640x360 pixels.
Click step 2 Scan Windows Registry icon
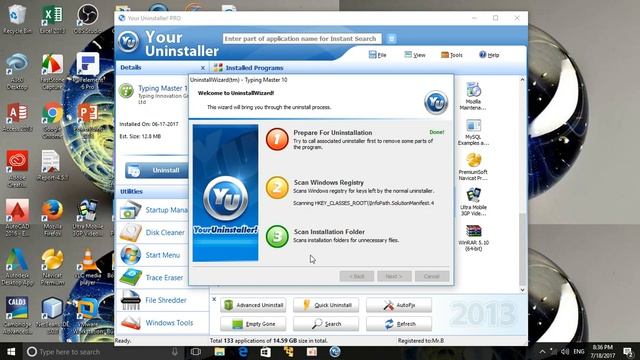tap(277, 188)
